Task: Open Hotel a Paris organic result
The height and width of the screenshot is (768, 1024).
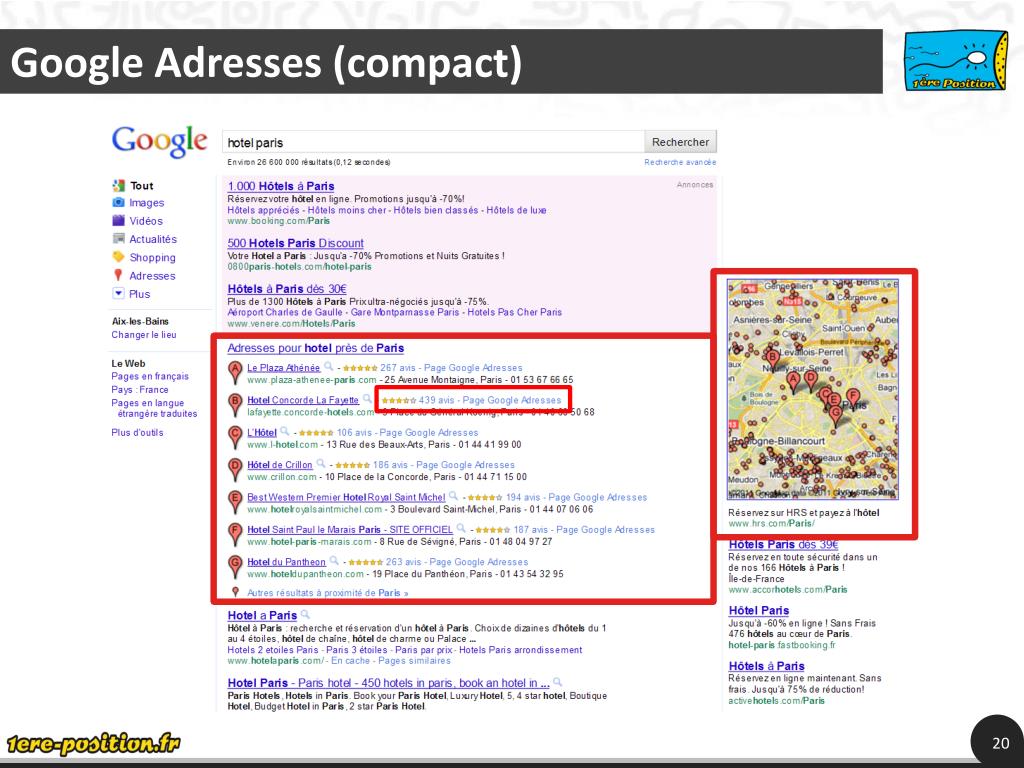Action: [x=262, y=615]
